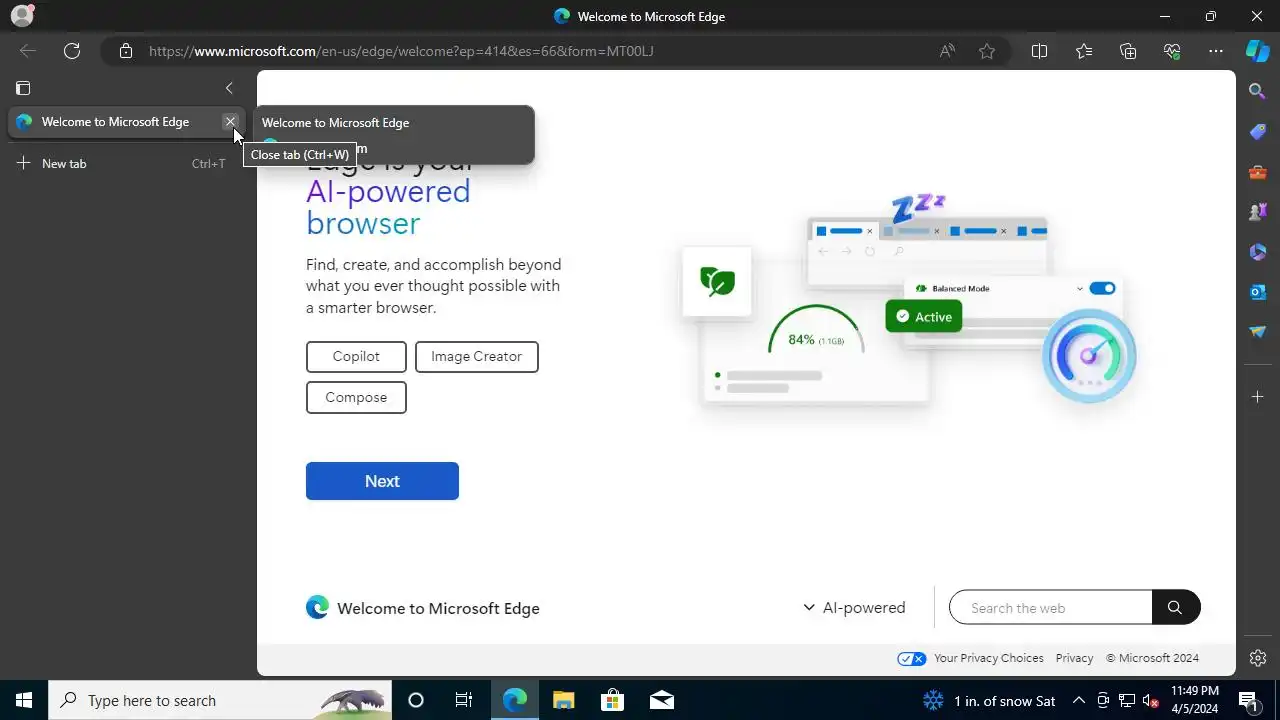Open sidebar Games chess icon
Viewport: 1280px width, 720px height.
[1258, 212]
